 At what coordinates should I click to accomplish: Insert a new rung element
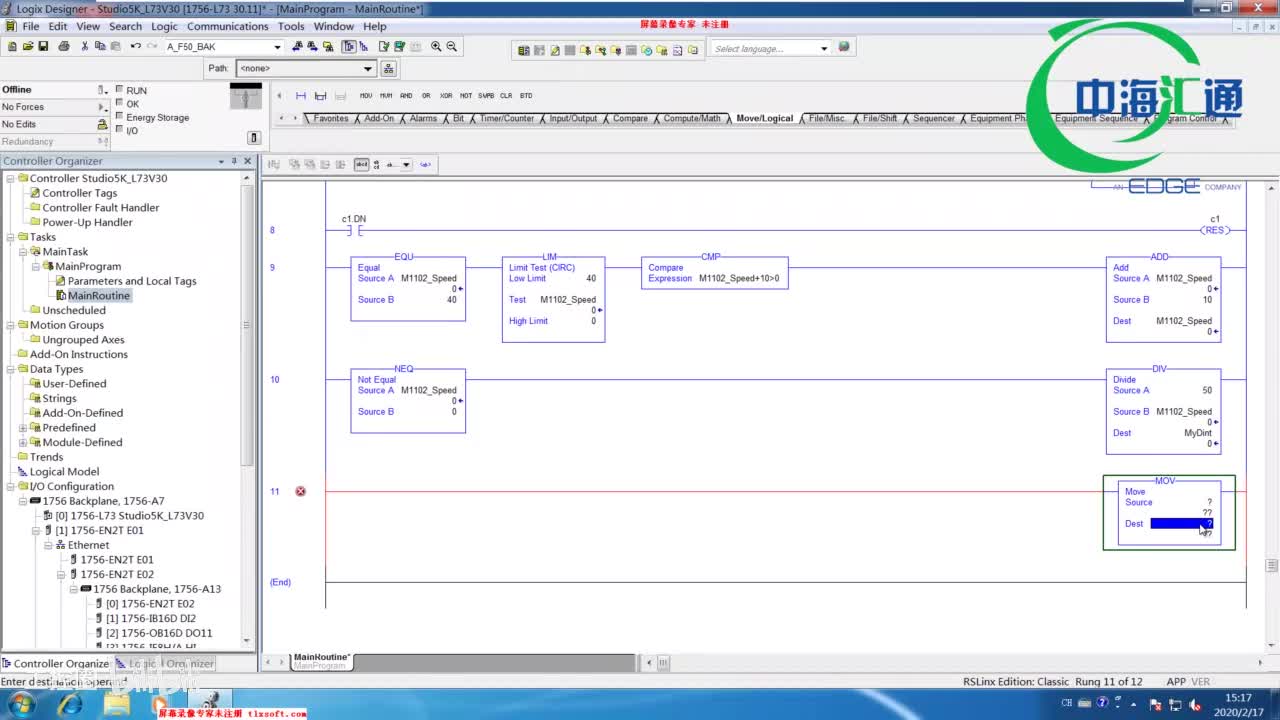[x=301, y=96]
